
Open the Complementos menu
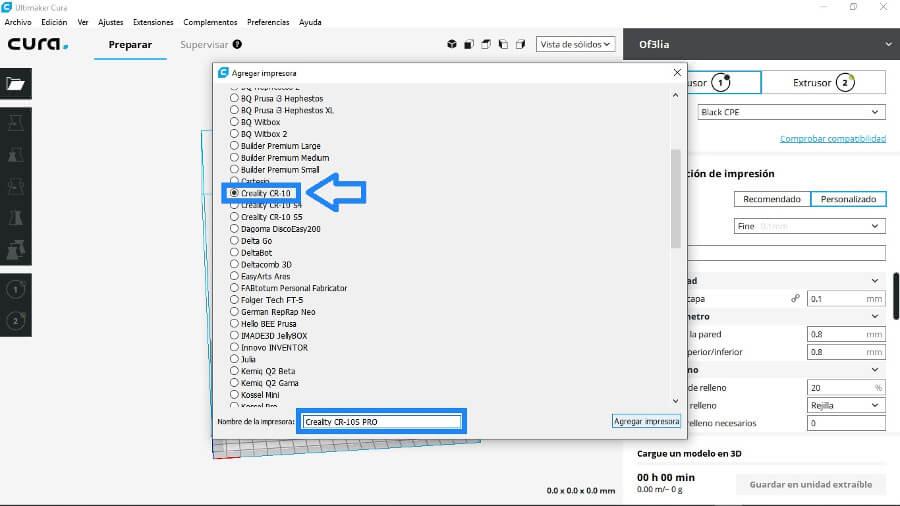(x=210, y=22)
